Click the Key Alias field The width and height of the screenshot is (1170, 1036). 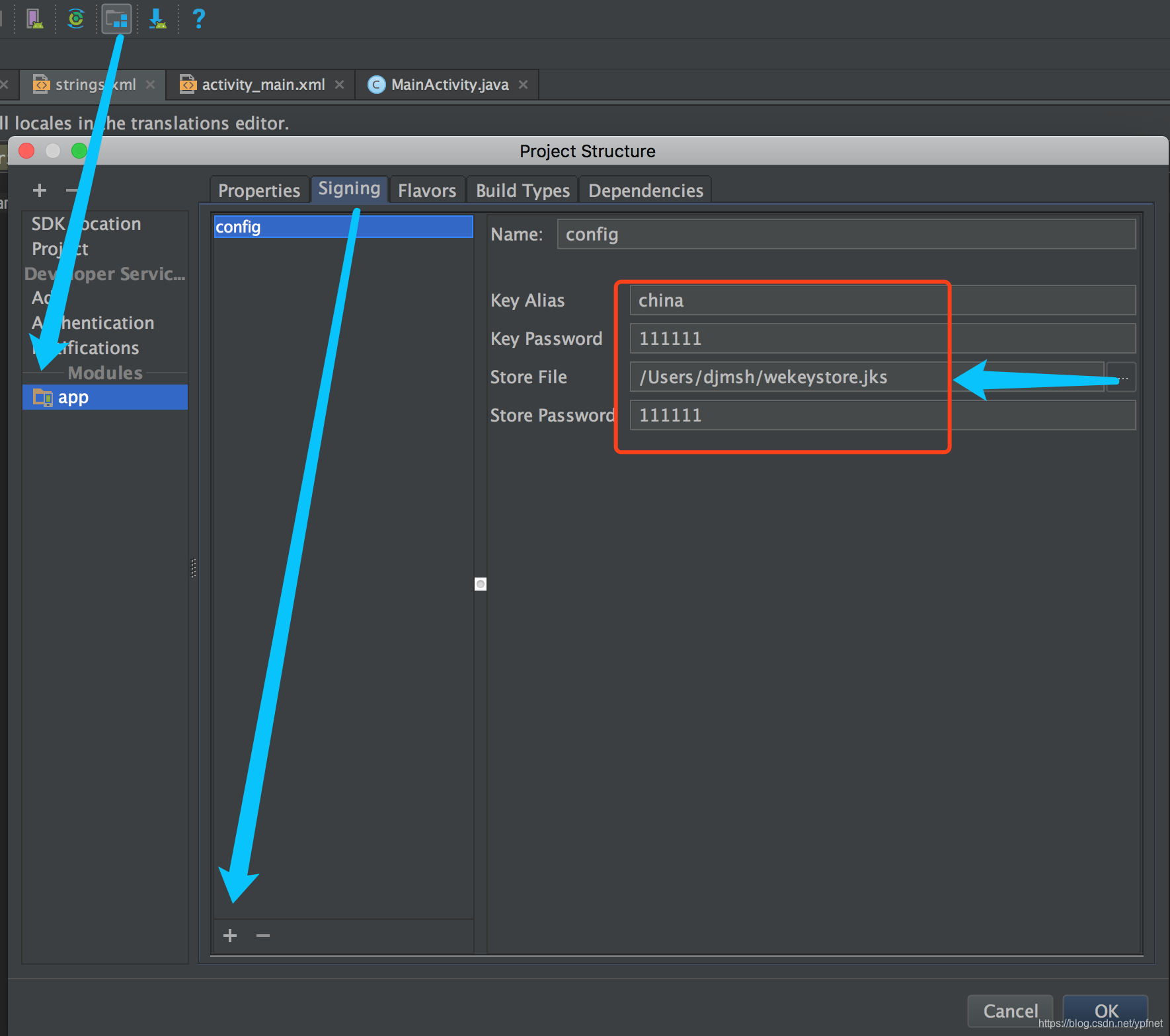(882, 301)
